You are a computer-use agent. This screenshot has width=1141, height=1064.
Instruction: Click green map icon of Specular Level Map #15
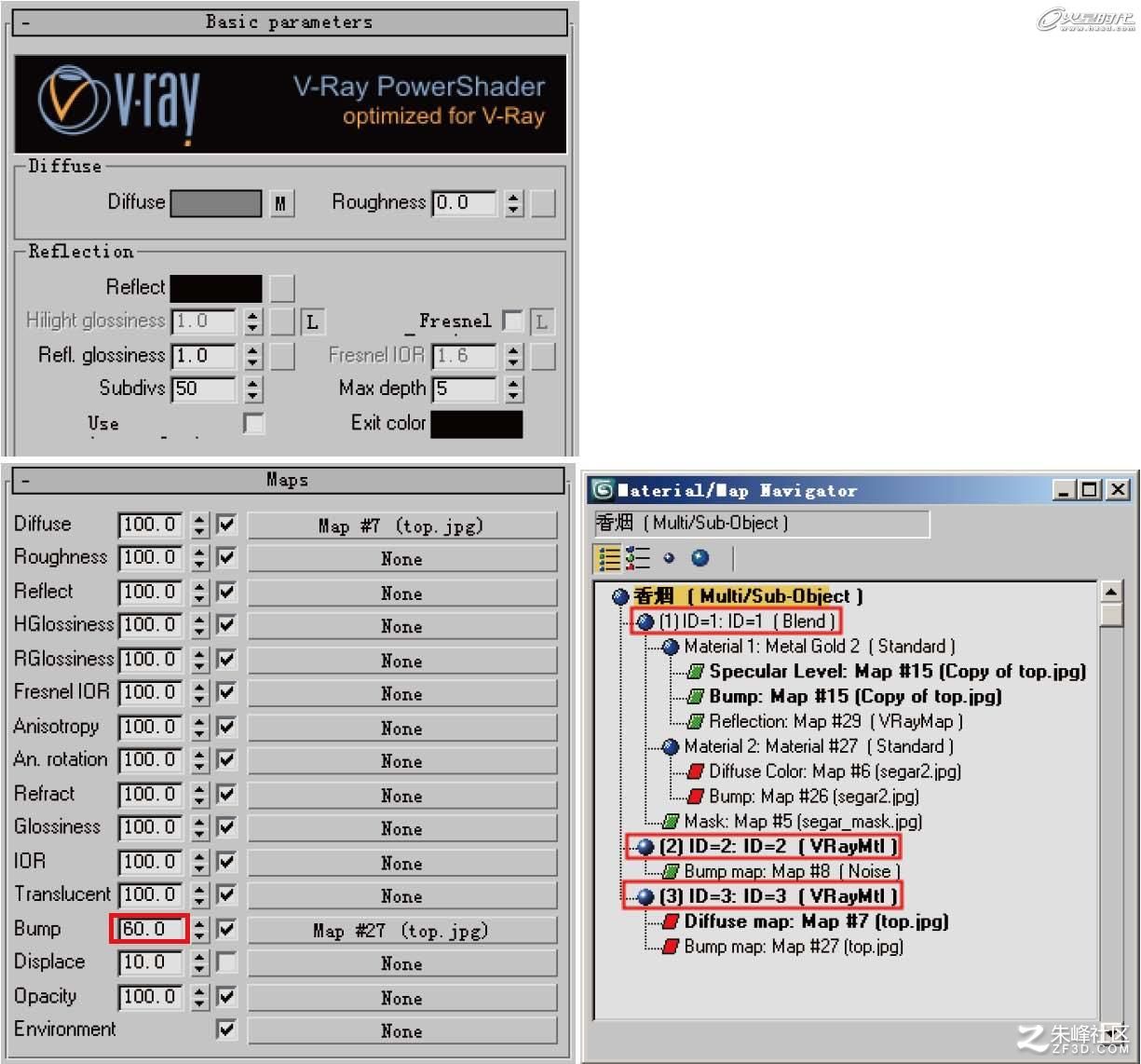point(695,672)
